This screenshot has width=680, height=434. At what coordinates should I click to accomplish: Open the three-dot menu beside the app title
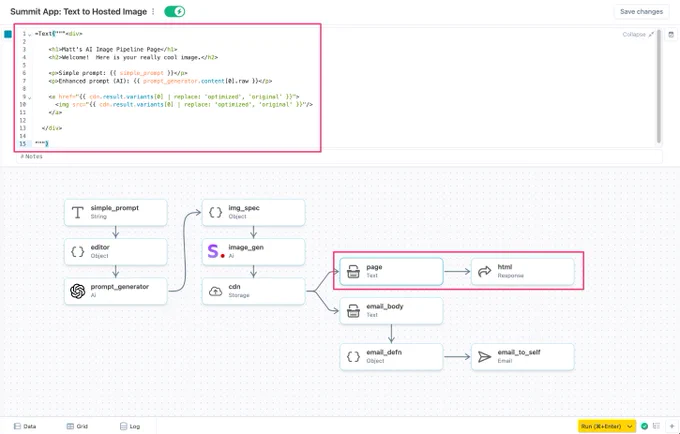(x=153, y=12)
